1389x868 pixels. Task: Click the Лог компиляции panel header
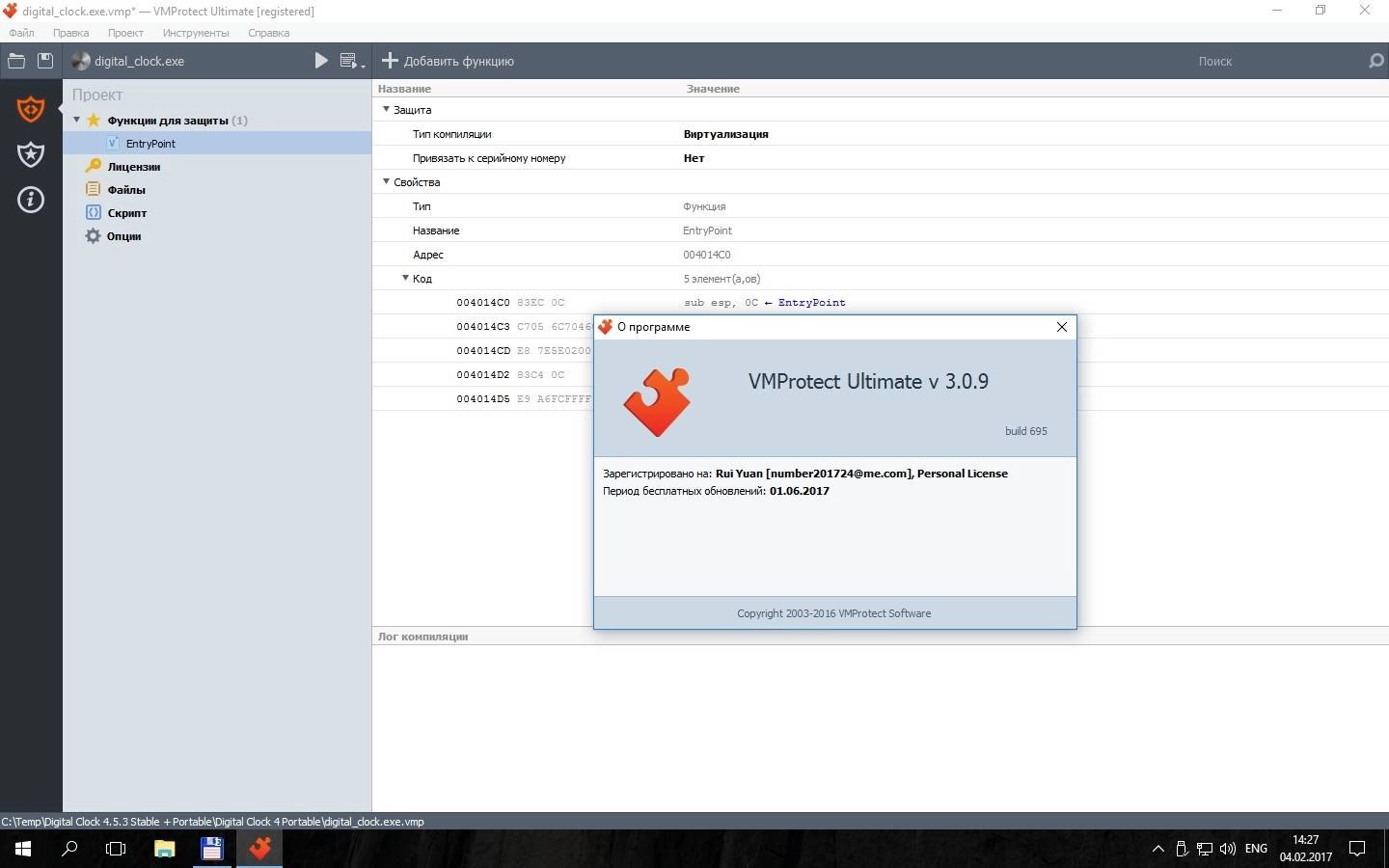[x=422, y=637]
